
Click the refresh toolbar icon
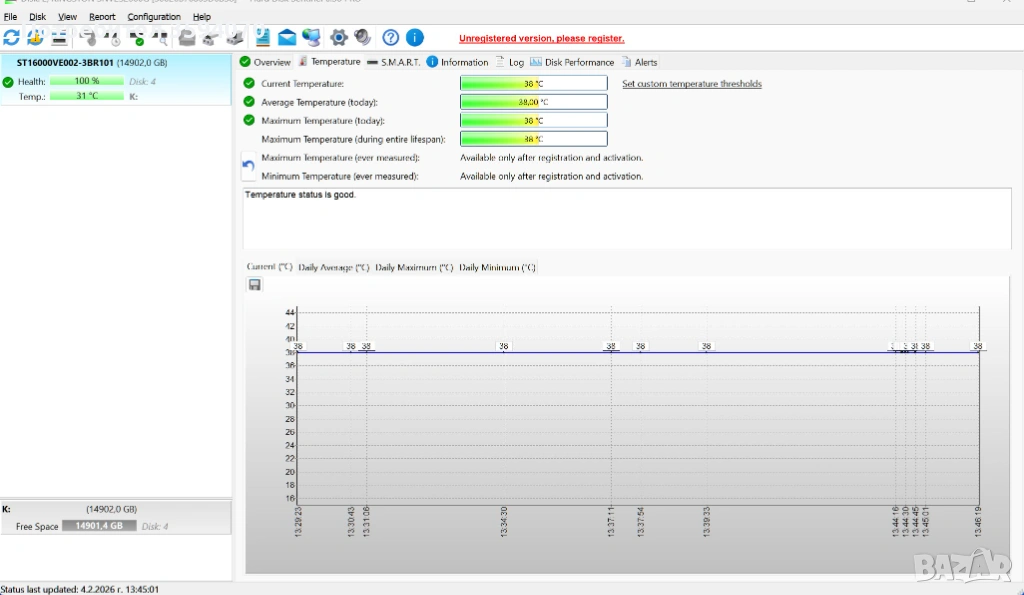click(11, 38)
